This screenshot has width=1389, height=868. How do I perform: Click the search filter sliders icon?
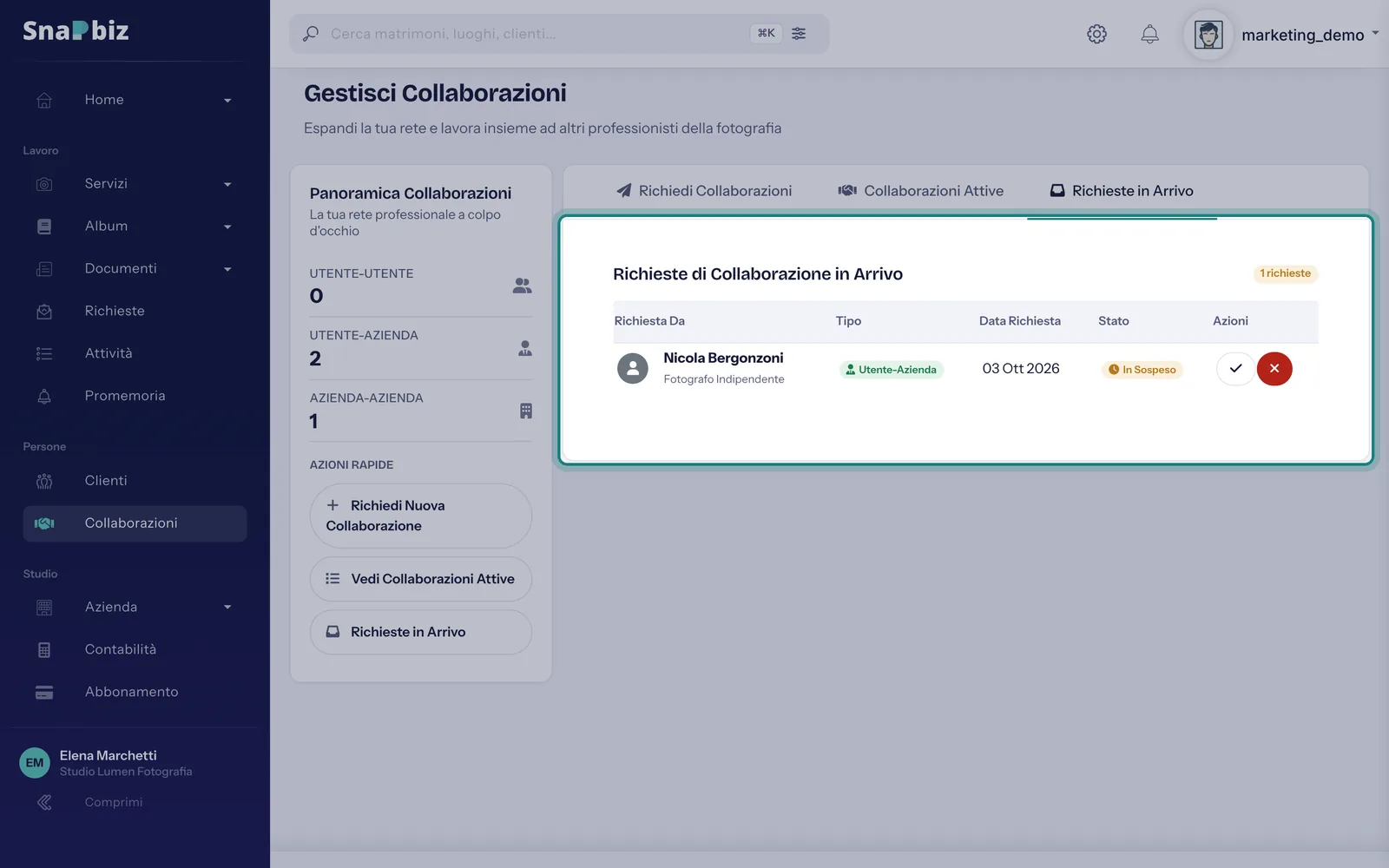799,34
